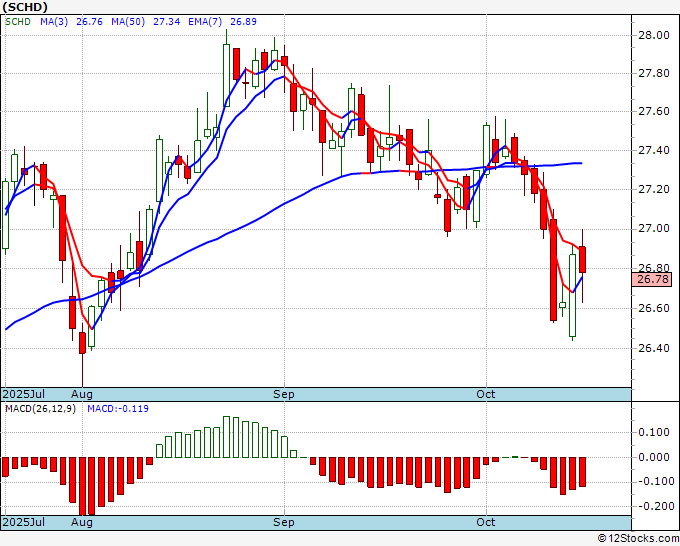Click the EMA(7) value 26.89

click(x=243, y=22)
